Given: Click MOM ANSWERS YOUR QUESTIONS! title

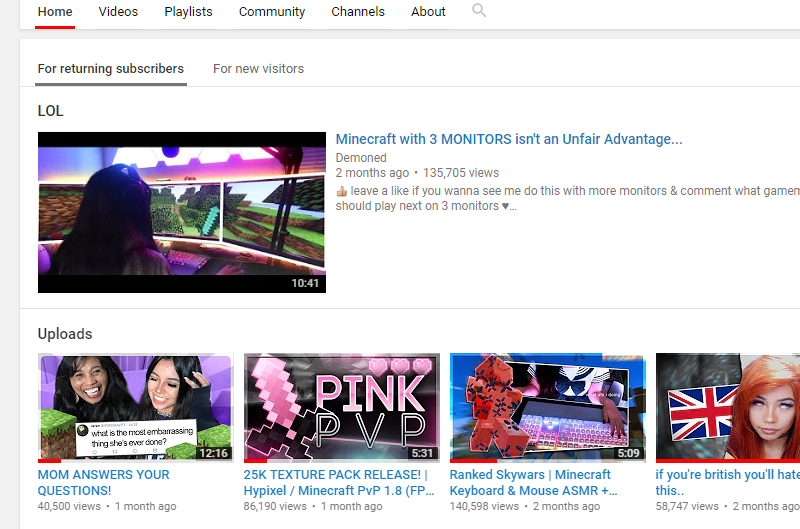Looking at the screenshot, I should 104,483.
